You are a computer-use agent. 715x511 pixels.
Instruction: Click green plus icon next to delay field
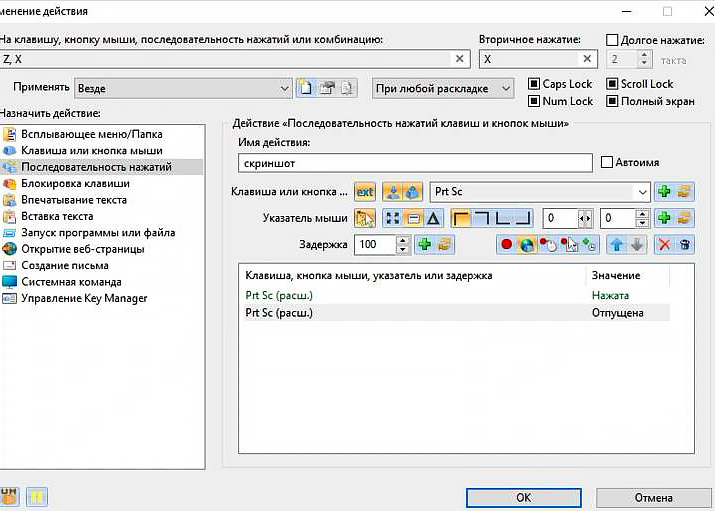(x=424, y=244)
